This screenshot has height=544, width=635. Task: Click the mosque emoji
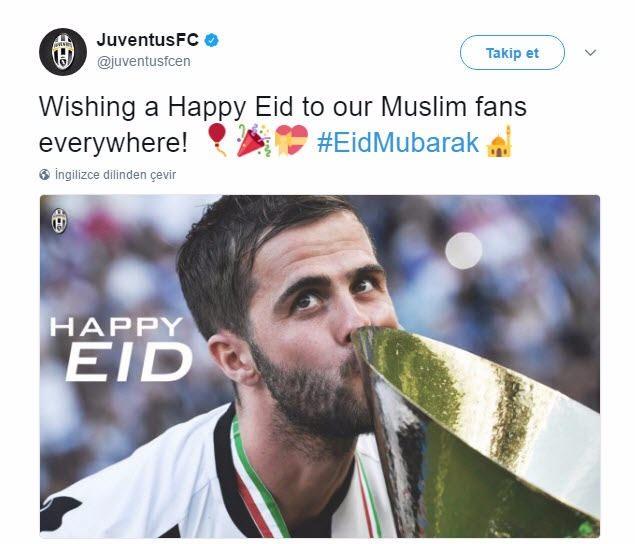click(x=499, y=141)
